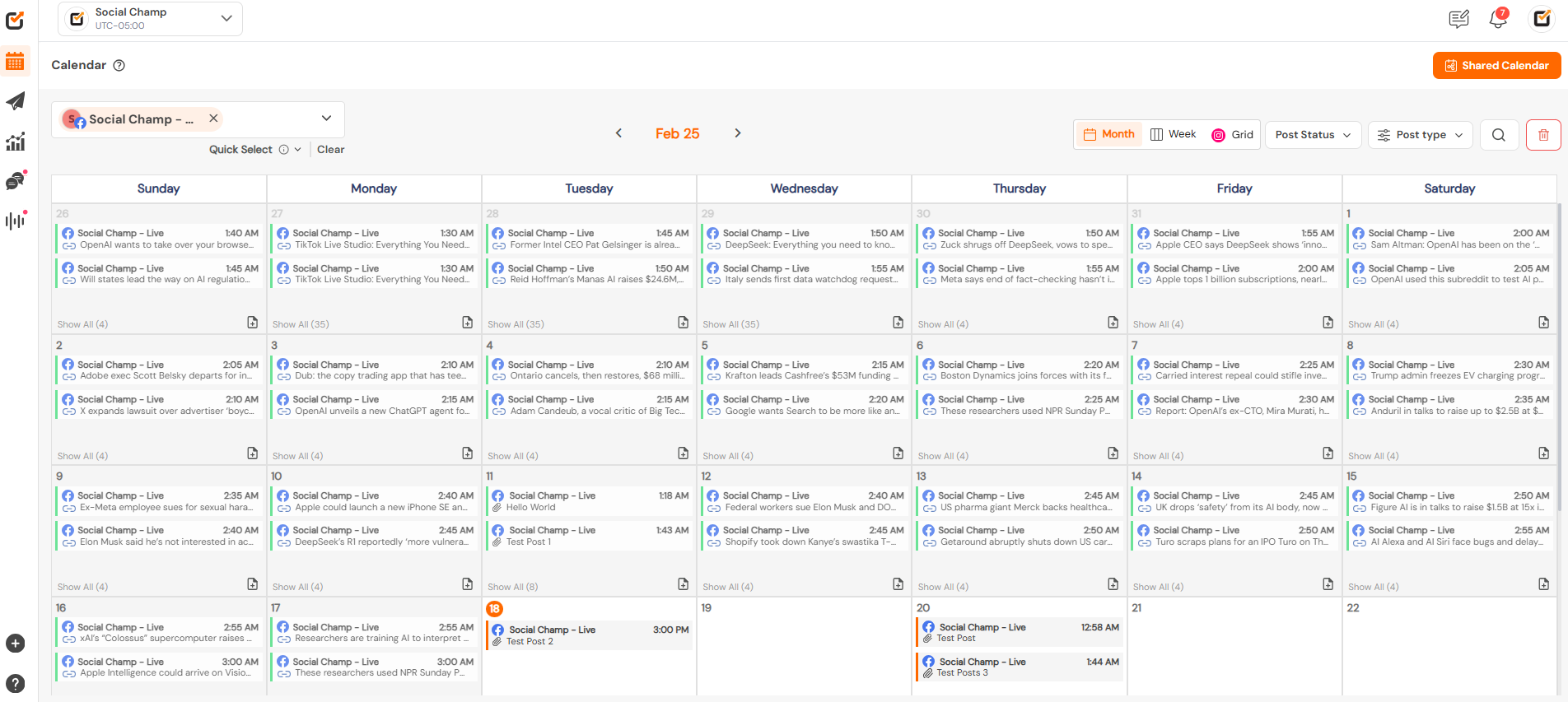Open the Test Post 2 entry on the 18th

click(589, 635)
